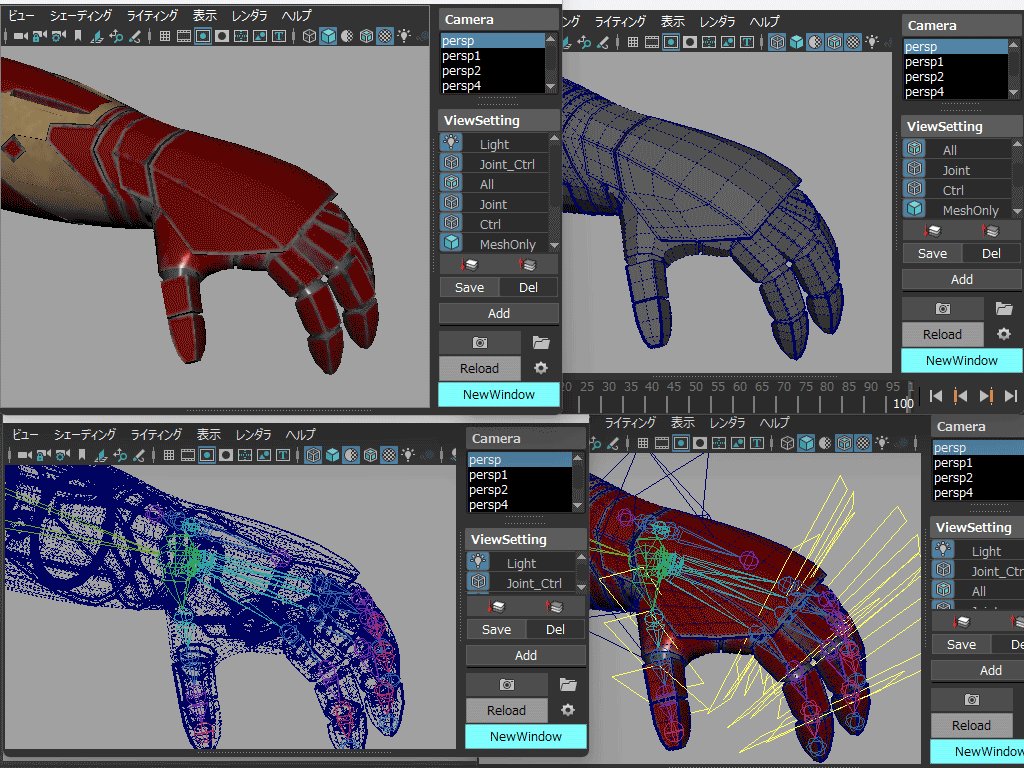The image size is (1024, 768).
Task: Click Add button in top-left window
Action: pyautogui.click(x=499, y=313)
